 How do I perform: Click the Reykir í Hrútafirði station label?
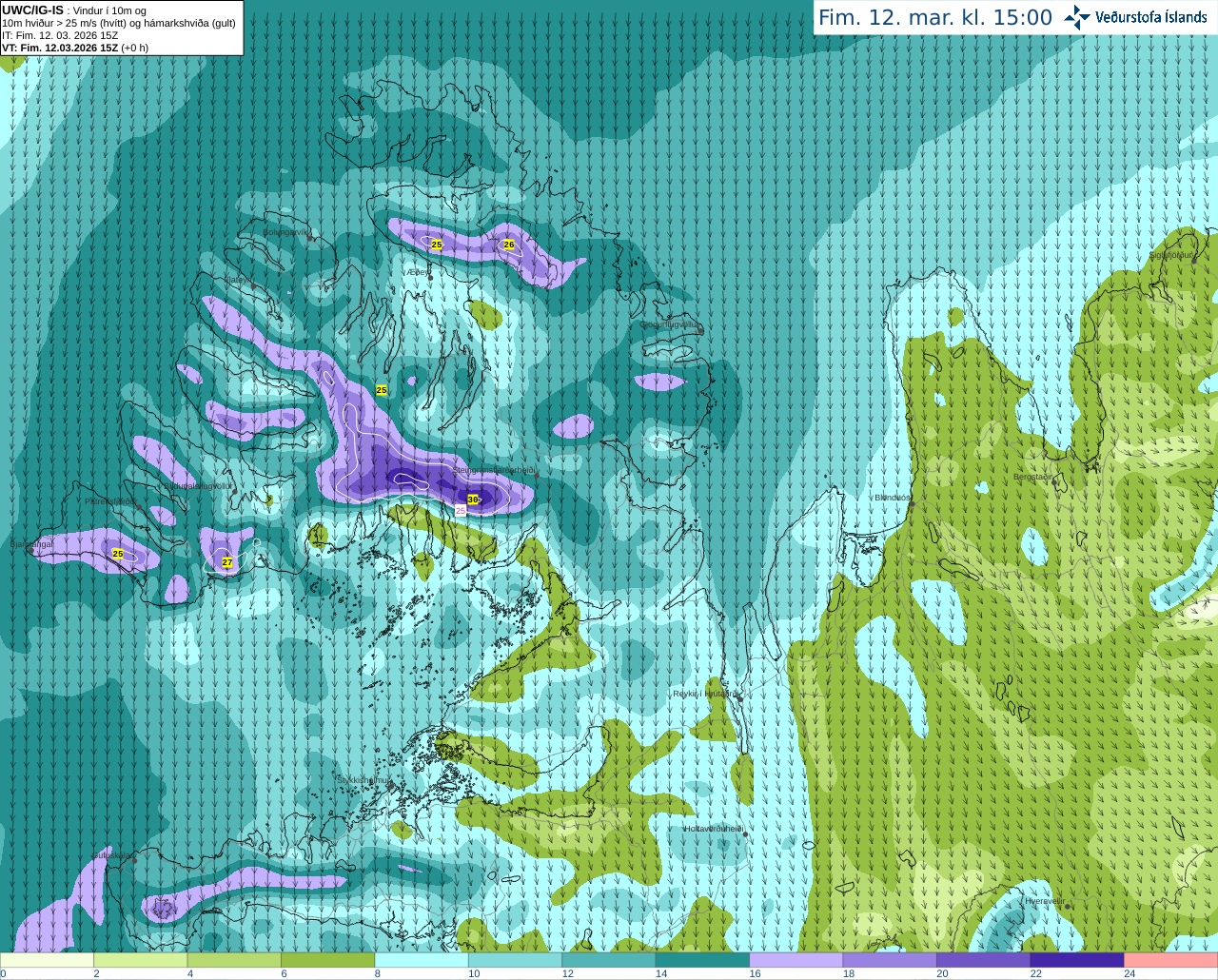tap(705, 694)
